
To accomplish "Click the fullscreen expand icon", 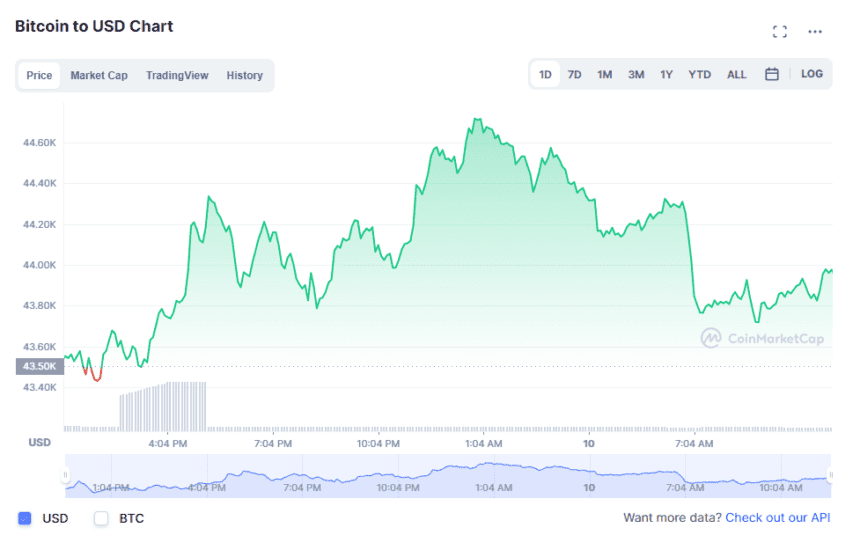I will (x=780, y=32).
